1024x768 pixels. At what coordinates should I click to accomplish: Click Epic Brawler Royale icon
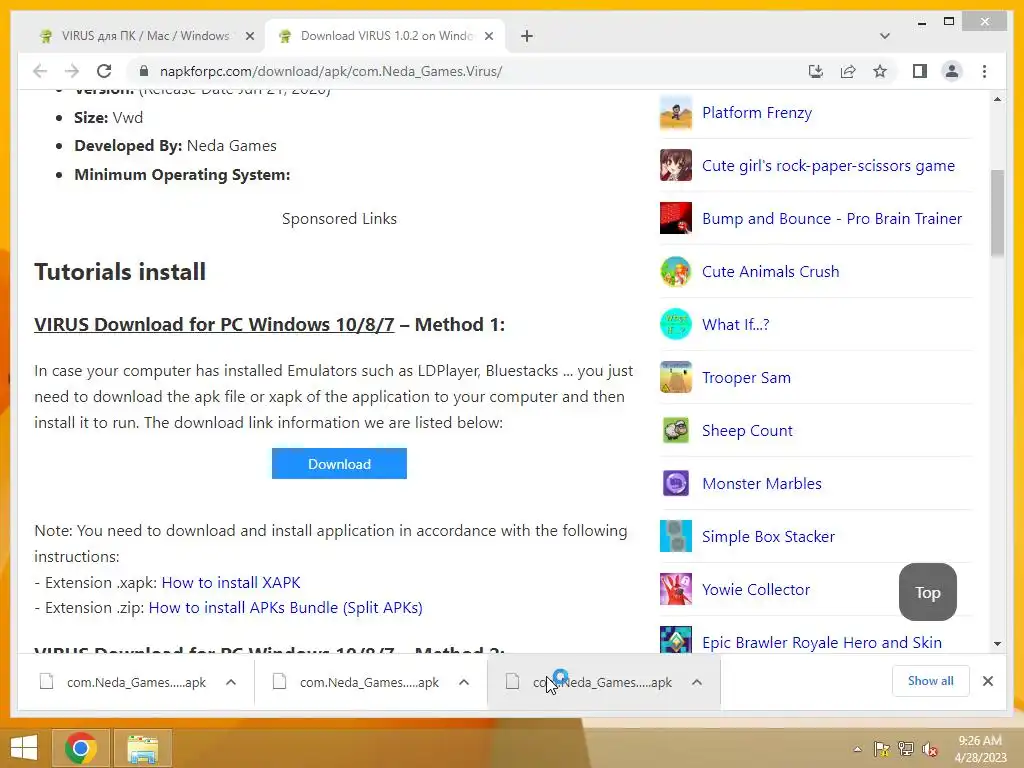[x=676, y=640]
